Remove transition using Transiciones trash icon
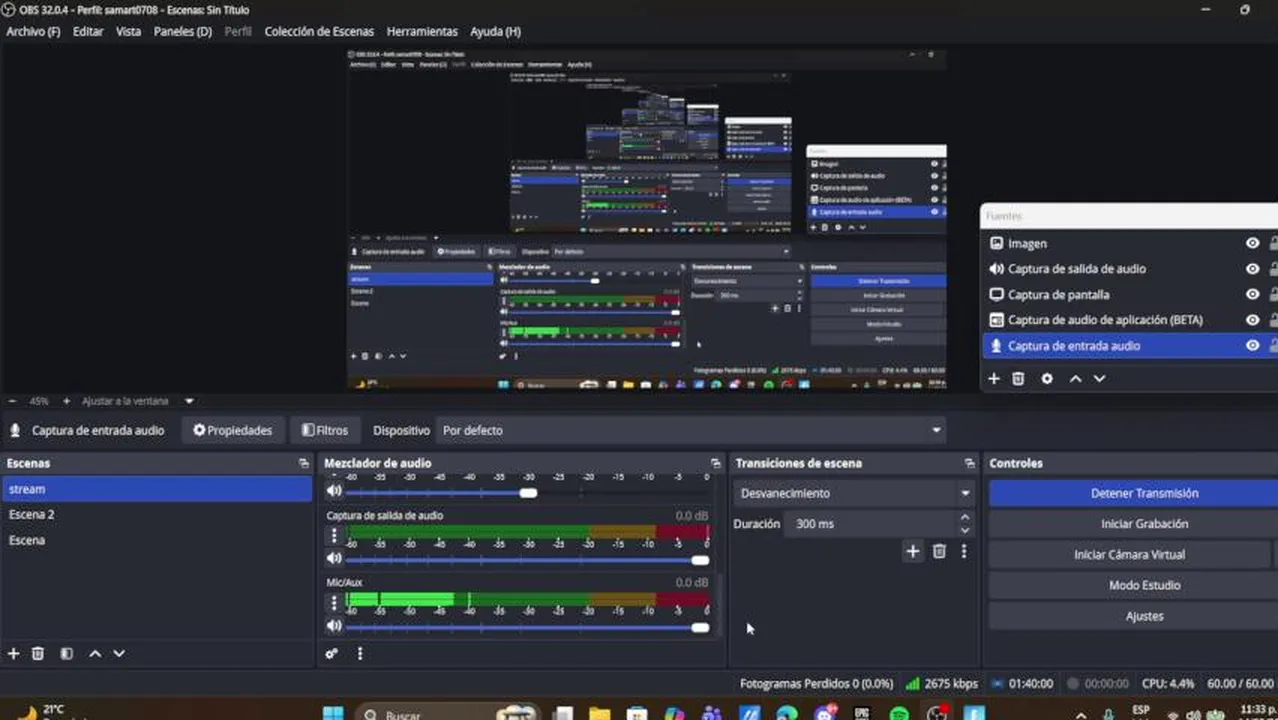 (x=939, y=551)
